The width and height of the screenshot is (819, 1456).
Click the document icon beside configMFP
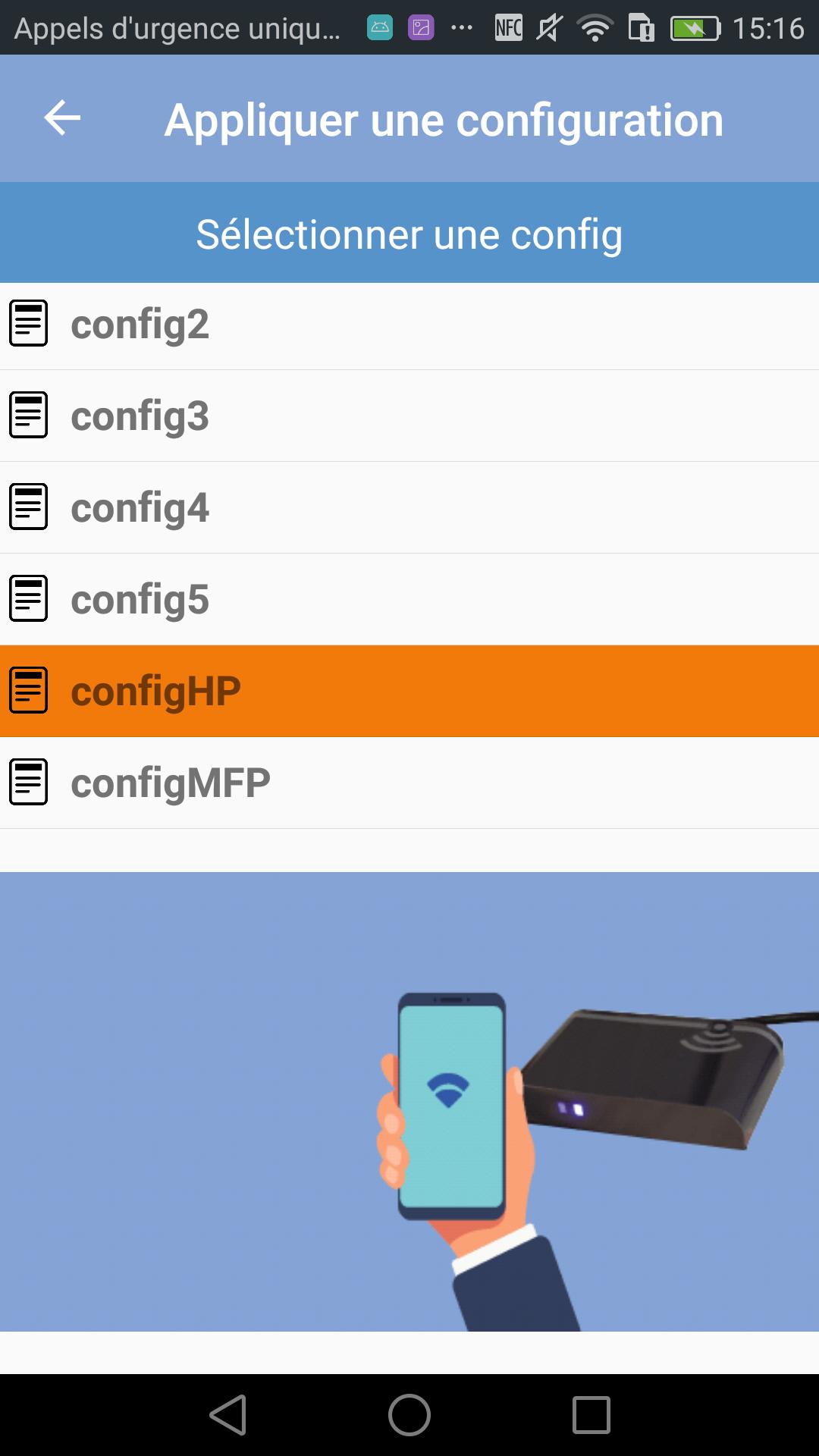(x=29, y=782)
